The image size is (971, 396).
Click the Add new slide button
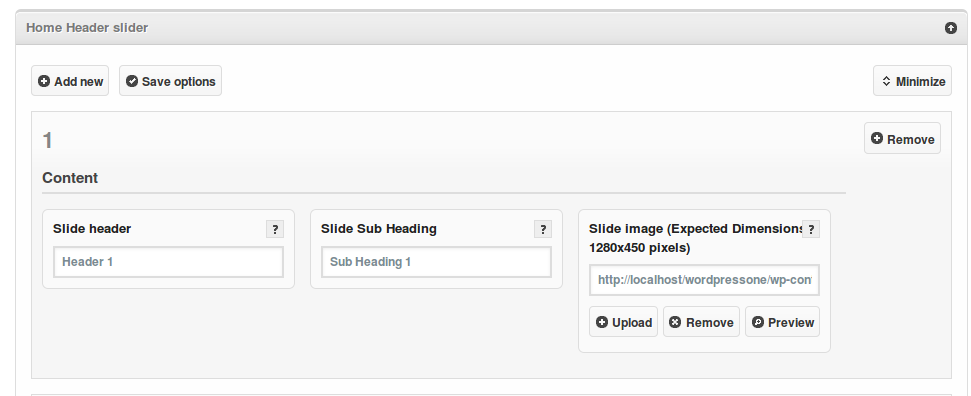click(x=70, y=81)
